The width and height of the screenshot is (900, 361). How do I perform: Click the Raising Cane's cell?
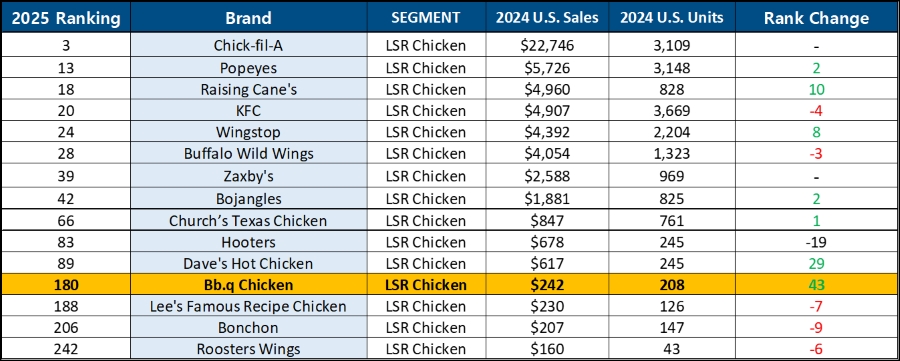[249, 90]
